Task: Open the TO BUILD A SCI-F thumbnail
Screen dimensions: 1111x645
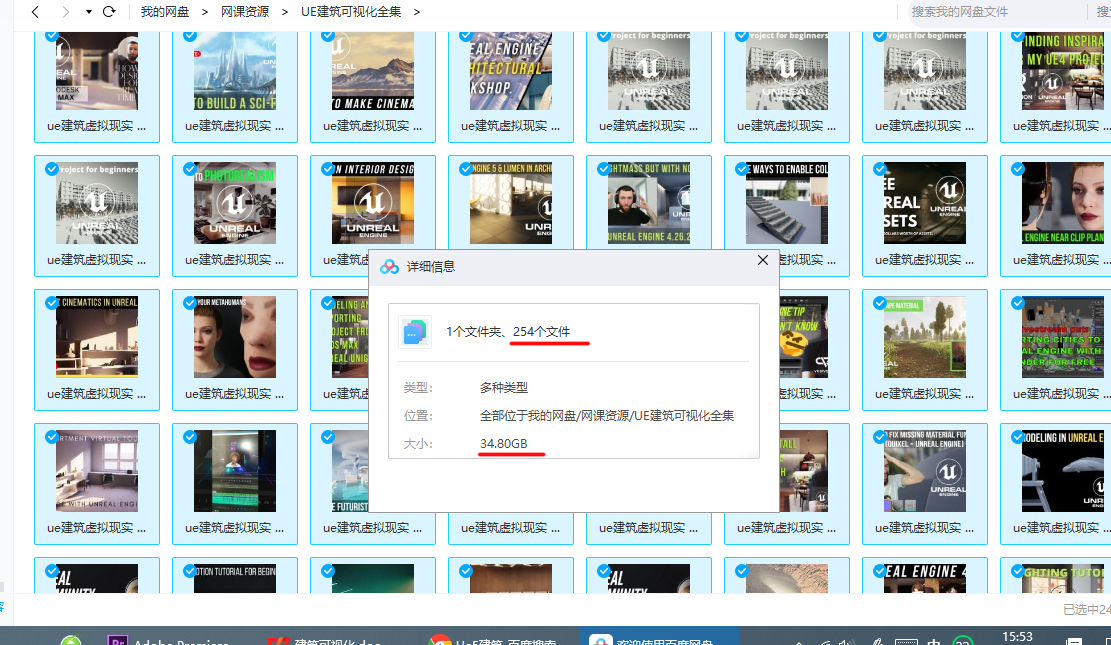Action: 235,71
